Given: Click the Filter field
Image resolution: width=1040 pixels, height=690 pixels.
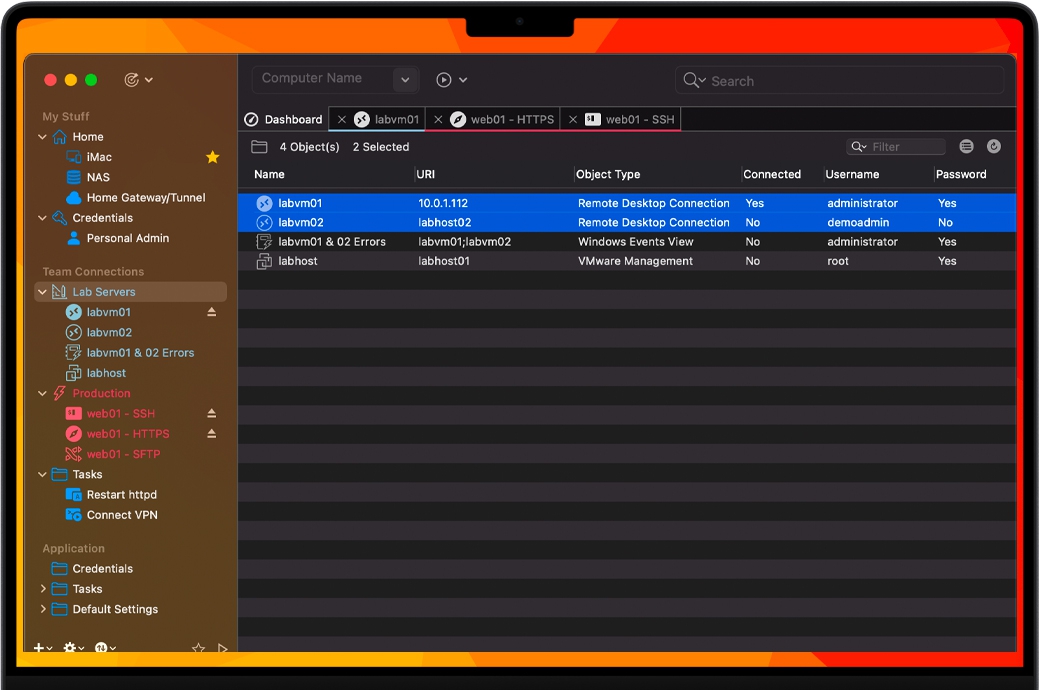Looking at the screenshot, I should 896,147.
